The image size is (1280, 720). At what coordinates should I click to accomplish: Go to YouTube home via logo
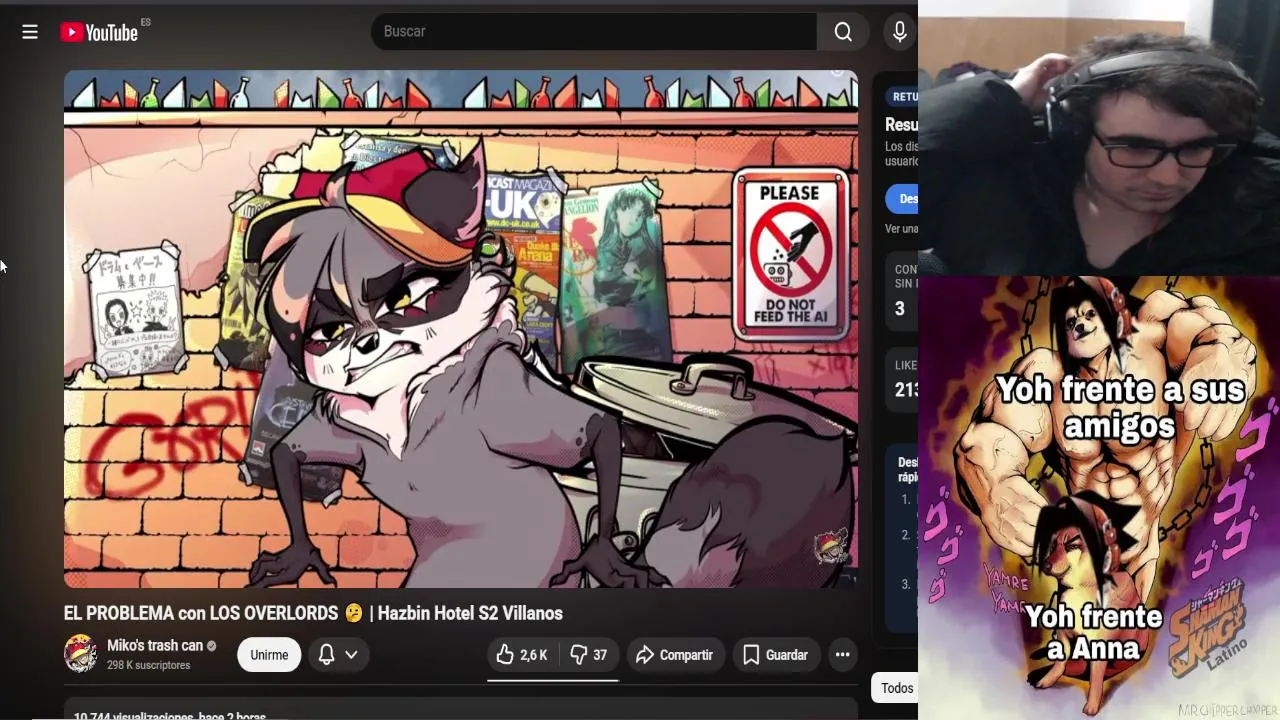[99, 32]
